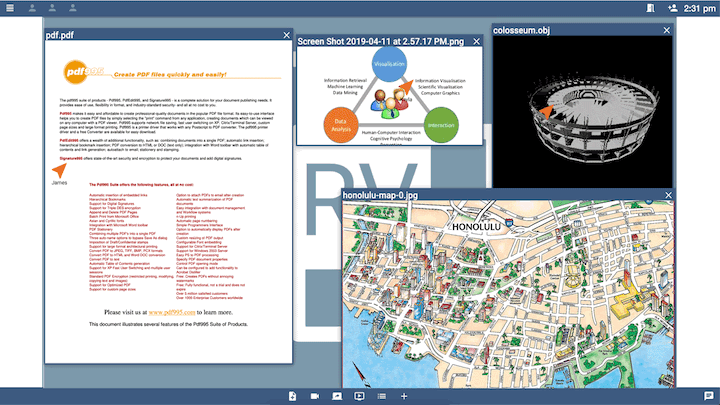Viewport: 720px width, 405px height.
Task: Click the add participant icon
Action: pos(672,8)
